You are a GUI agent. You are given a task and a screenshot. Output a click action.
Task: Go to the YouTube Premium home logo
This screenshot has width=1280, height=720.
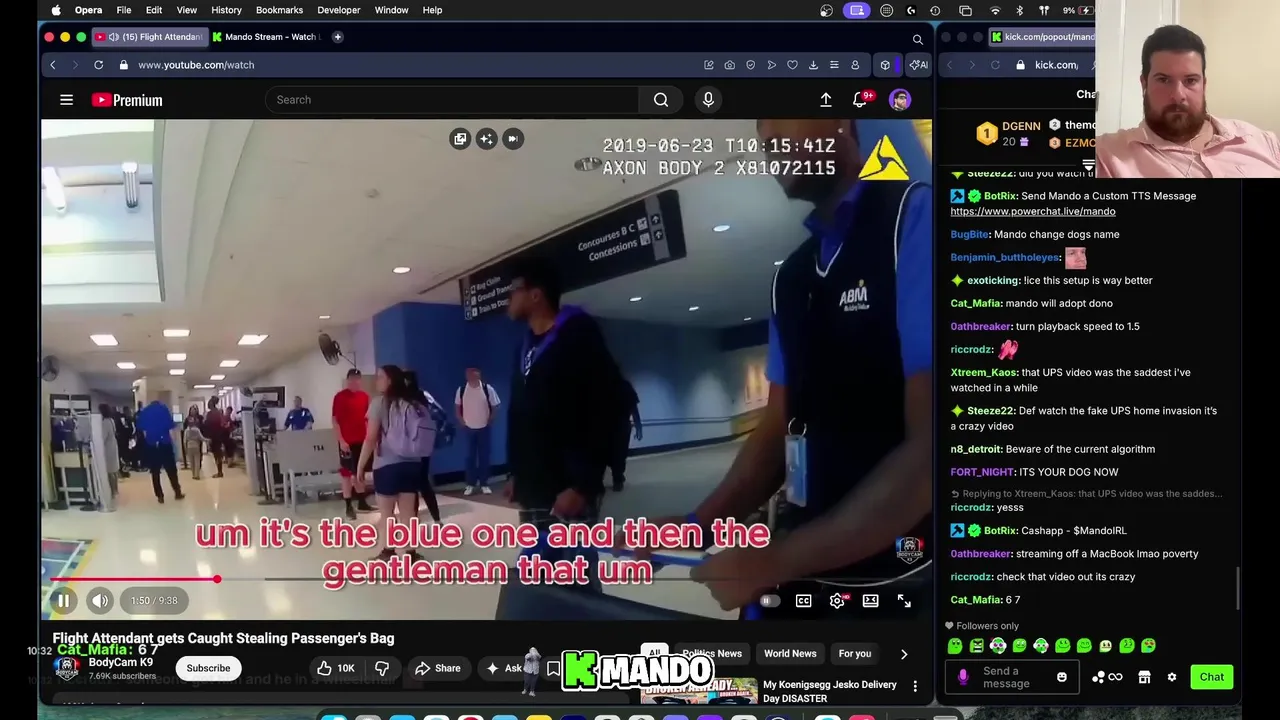127,100
